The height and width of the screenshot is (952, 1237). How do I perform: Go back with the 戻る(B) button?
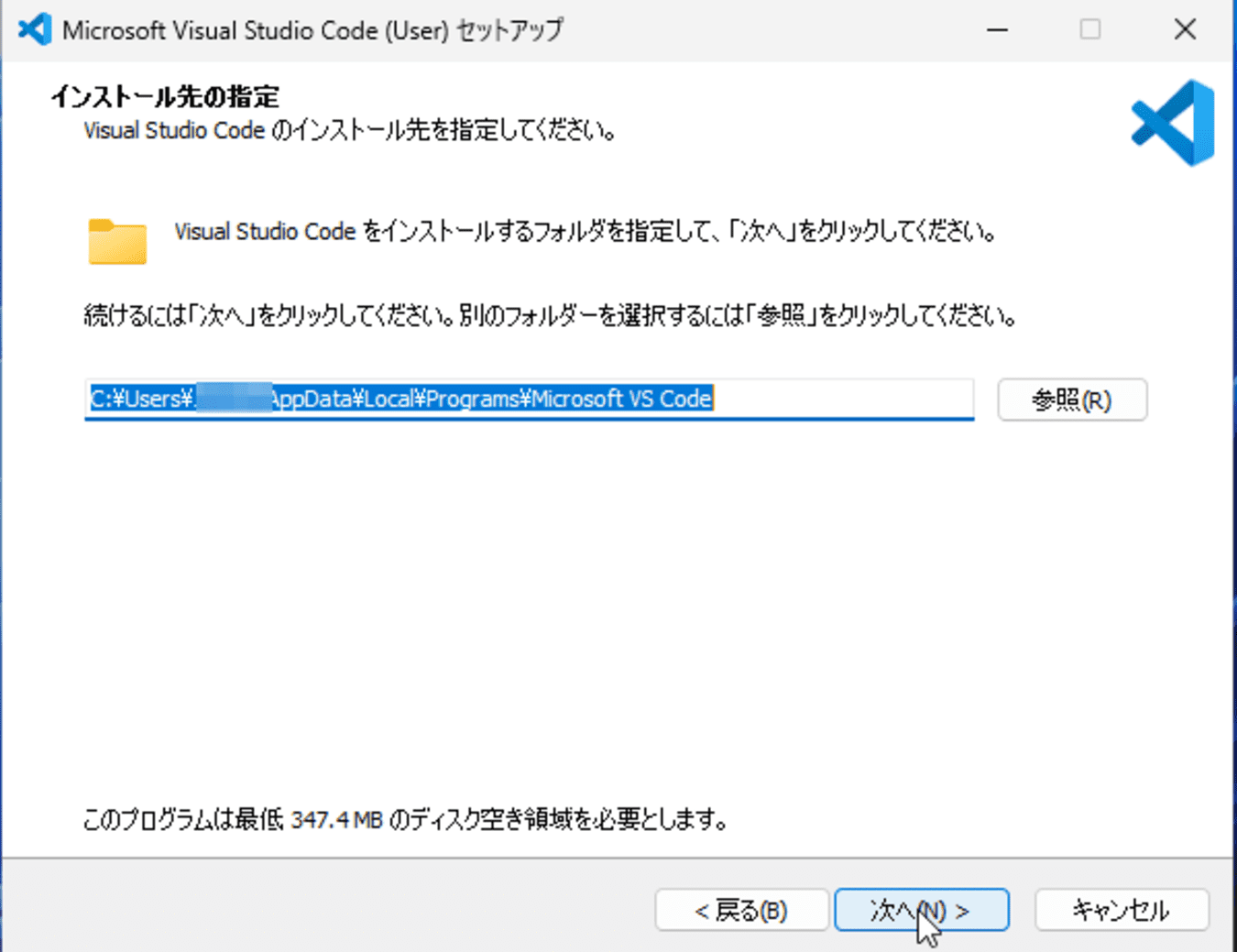[741, 910]
